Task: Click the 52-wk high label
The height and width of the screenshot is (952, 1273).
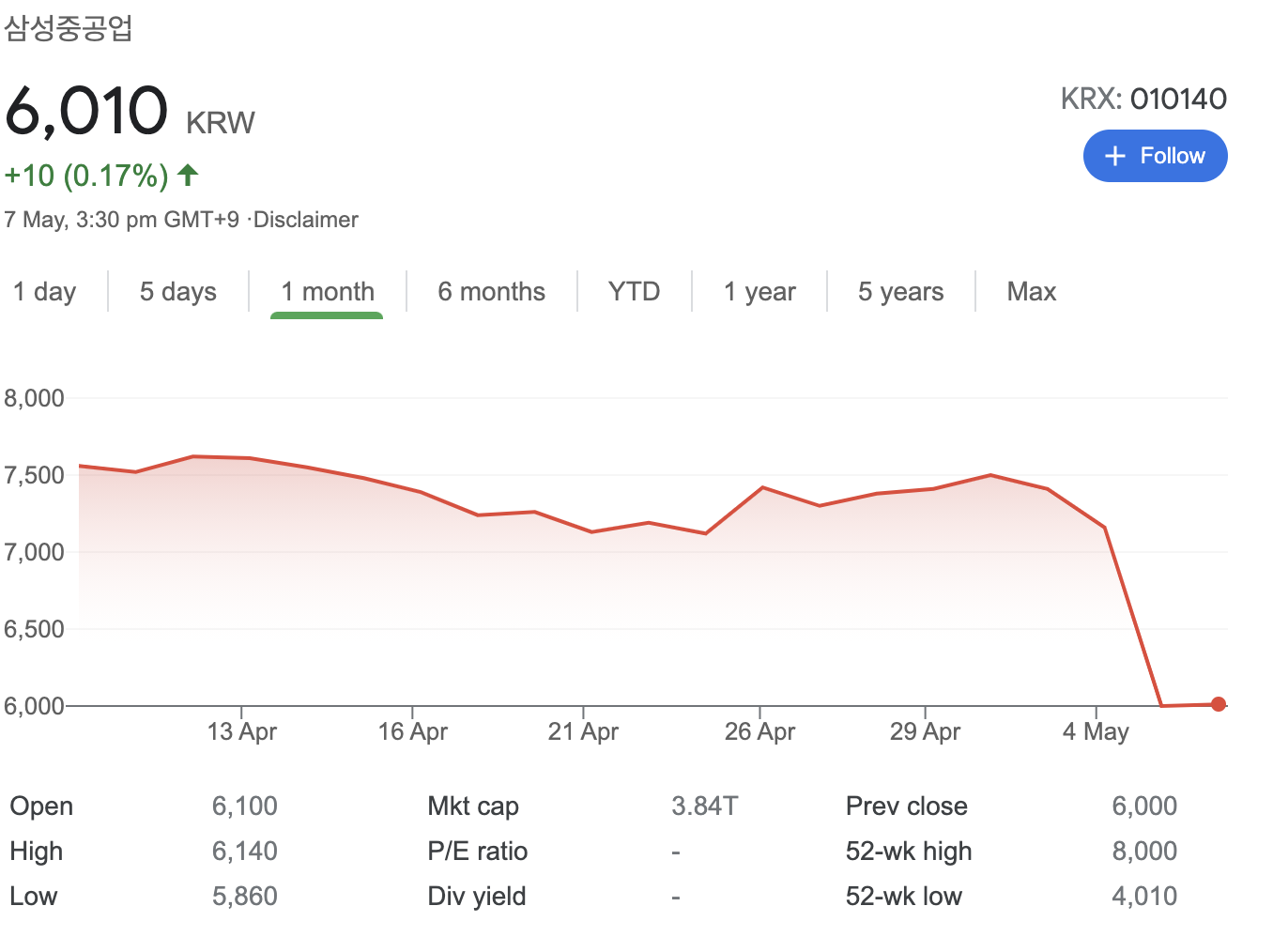Action: tap(909, 851)
